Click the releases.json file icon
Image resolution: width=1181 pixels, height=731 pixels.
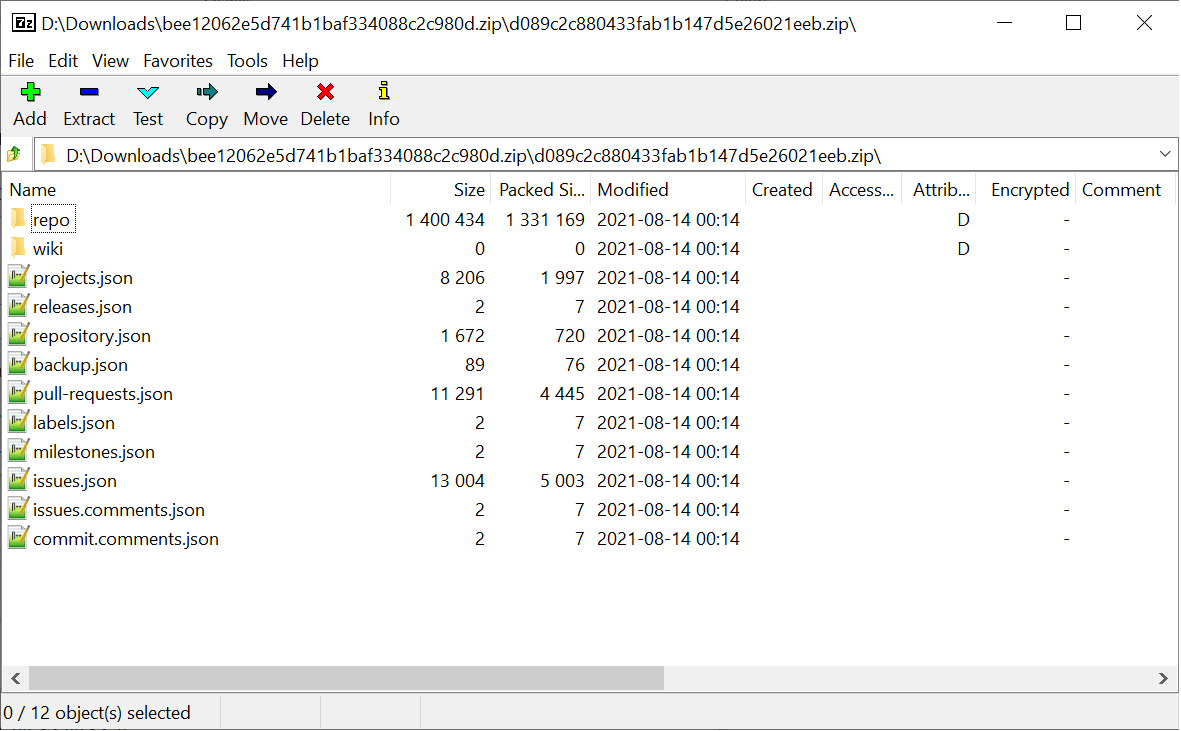18,306
